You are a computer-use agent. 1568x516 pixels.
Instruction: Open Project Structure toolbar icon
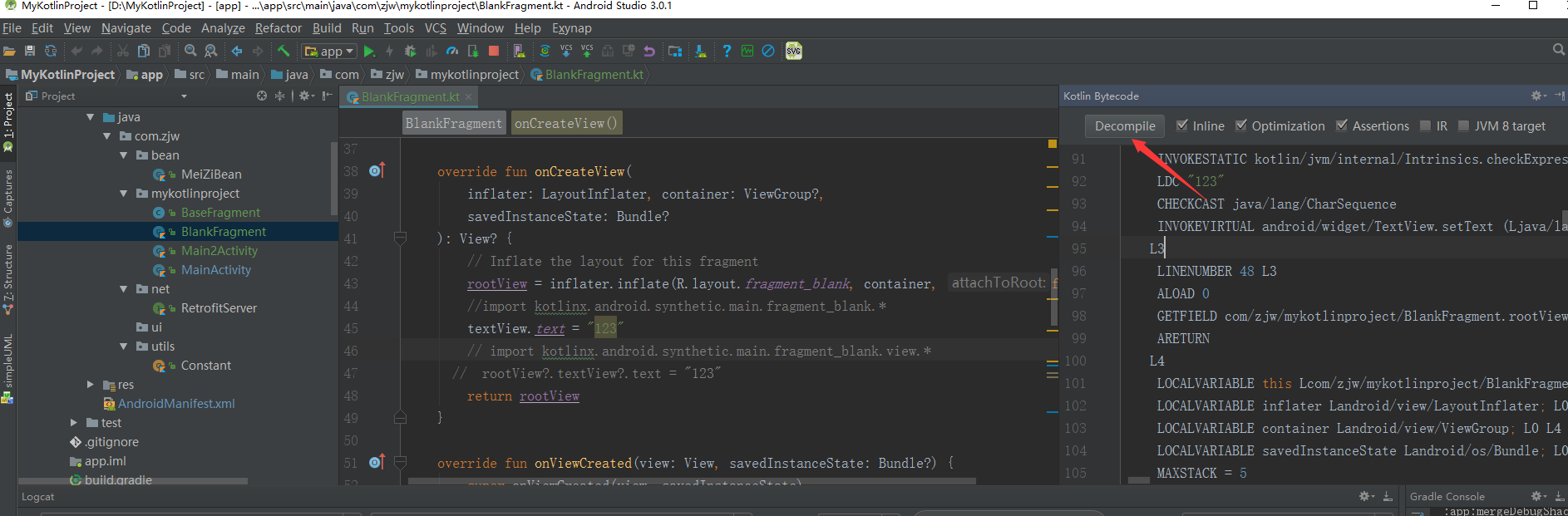(x=675, y=51)
